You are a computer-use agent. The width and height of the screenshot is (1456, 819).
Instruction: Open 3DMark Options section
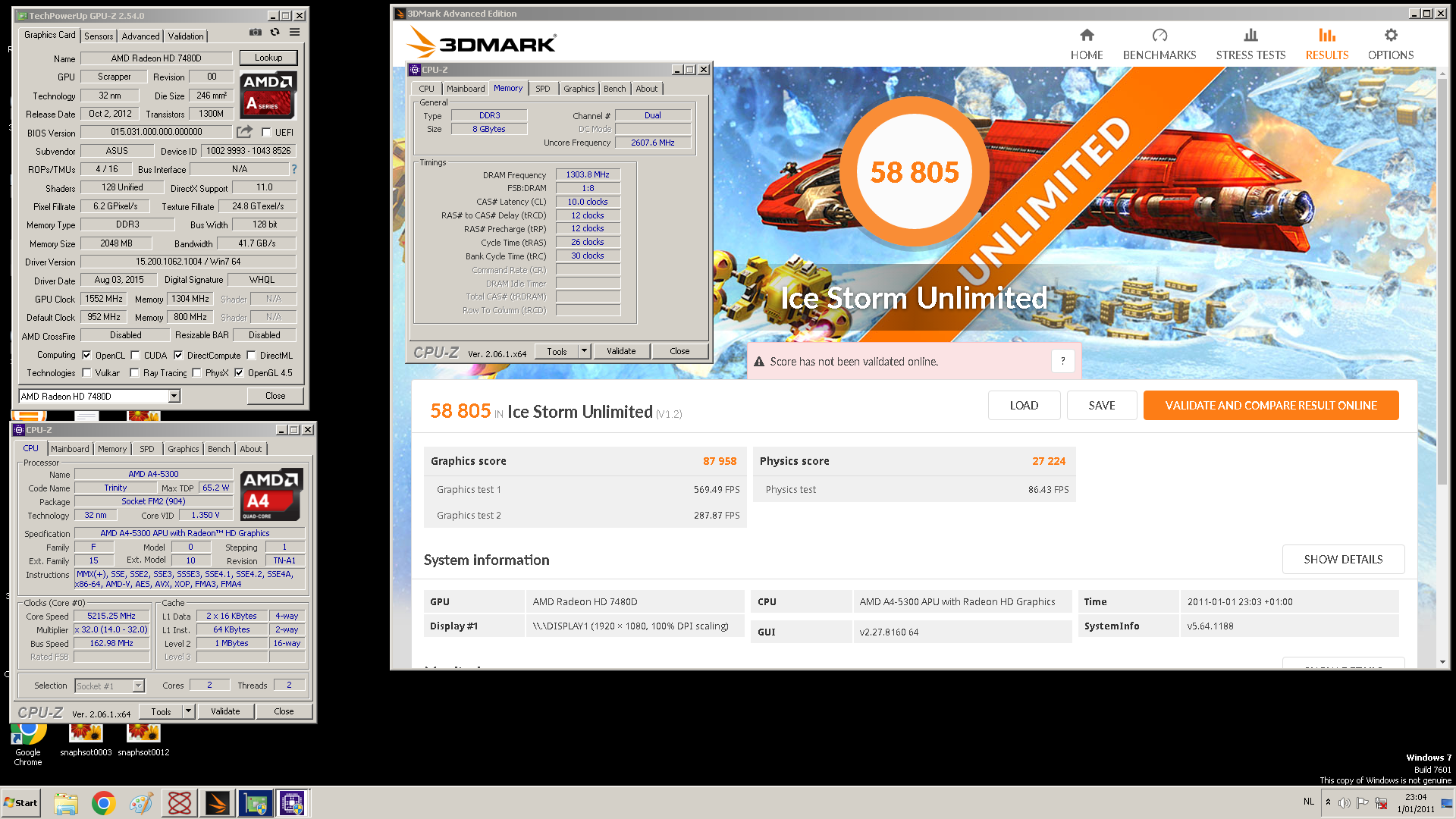(x=1391, y=45)
